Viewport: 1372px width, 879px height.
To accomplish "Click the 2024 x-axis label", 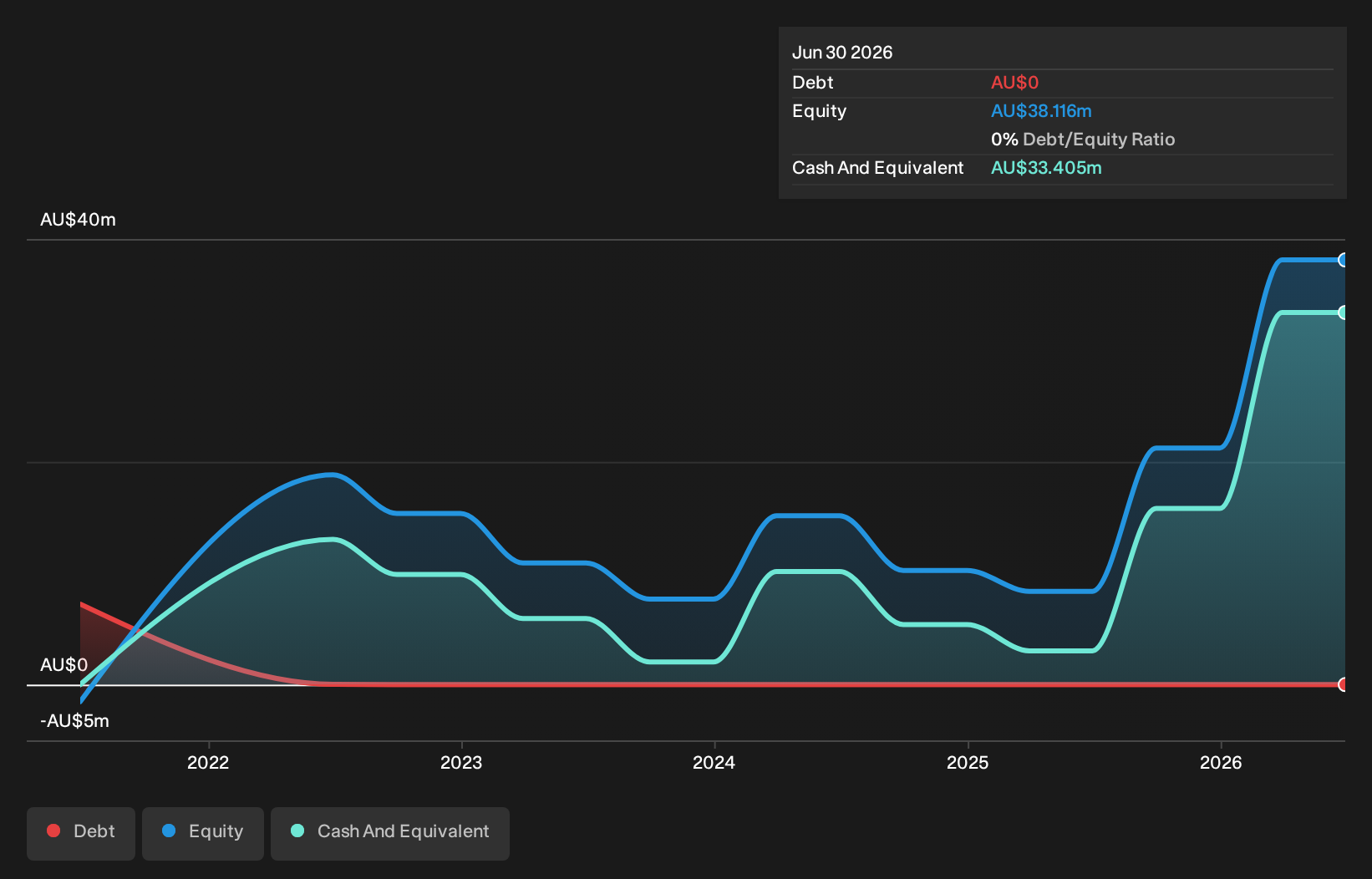I will [x=714, y=762].
